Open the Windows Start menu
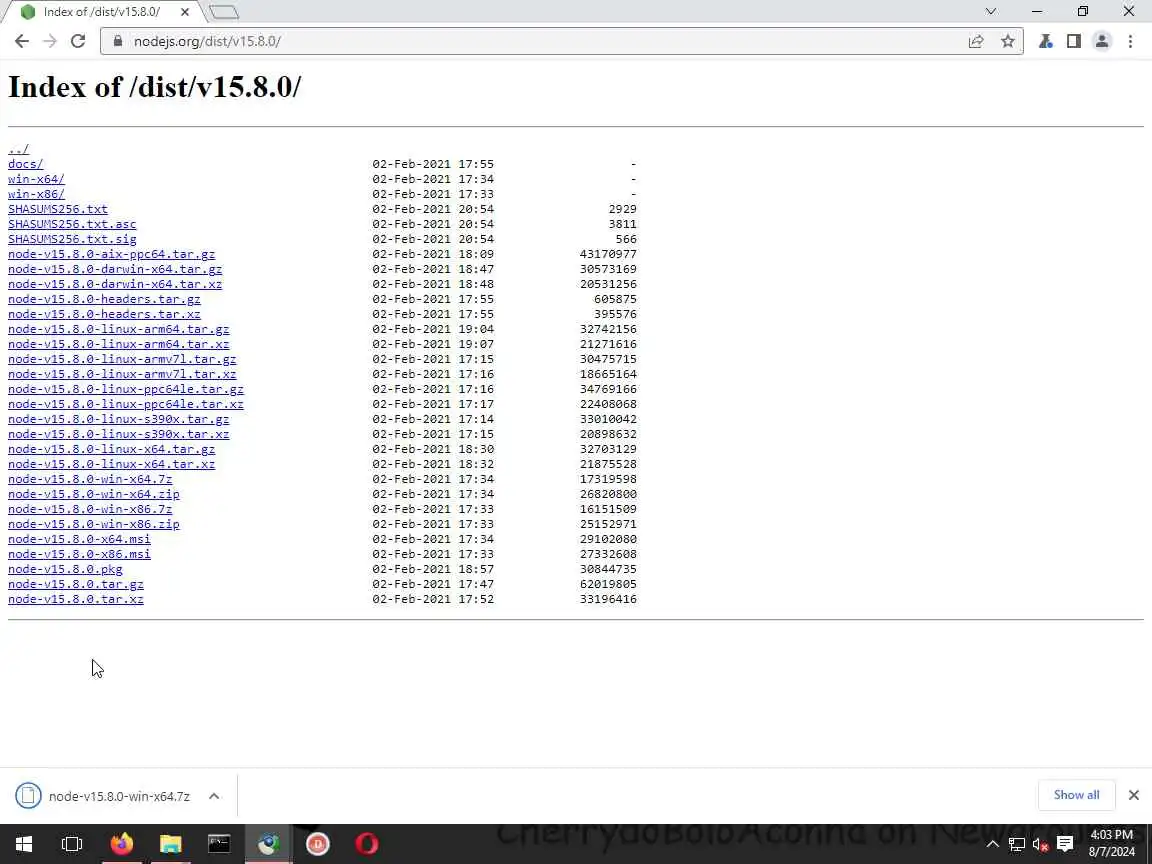 click(x=24, y=843)
